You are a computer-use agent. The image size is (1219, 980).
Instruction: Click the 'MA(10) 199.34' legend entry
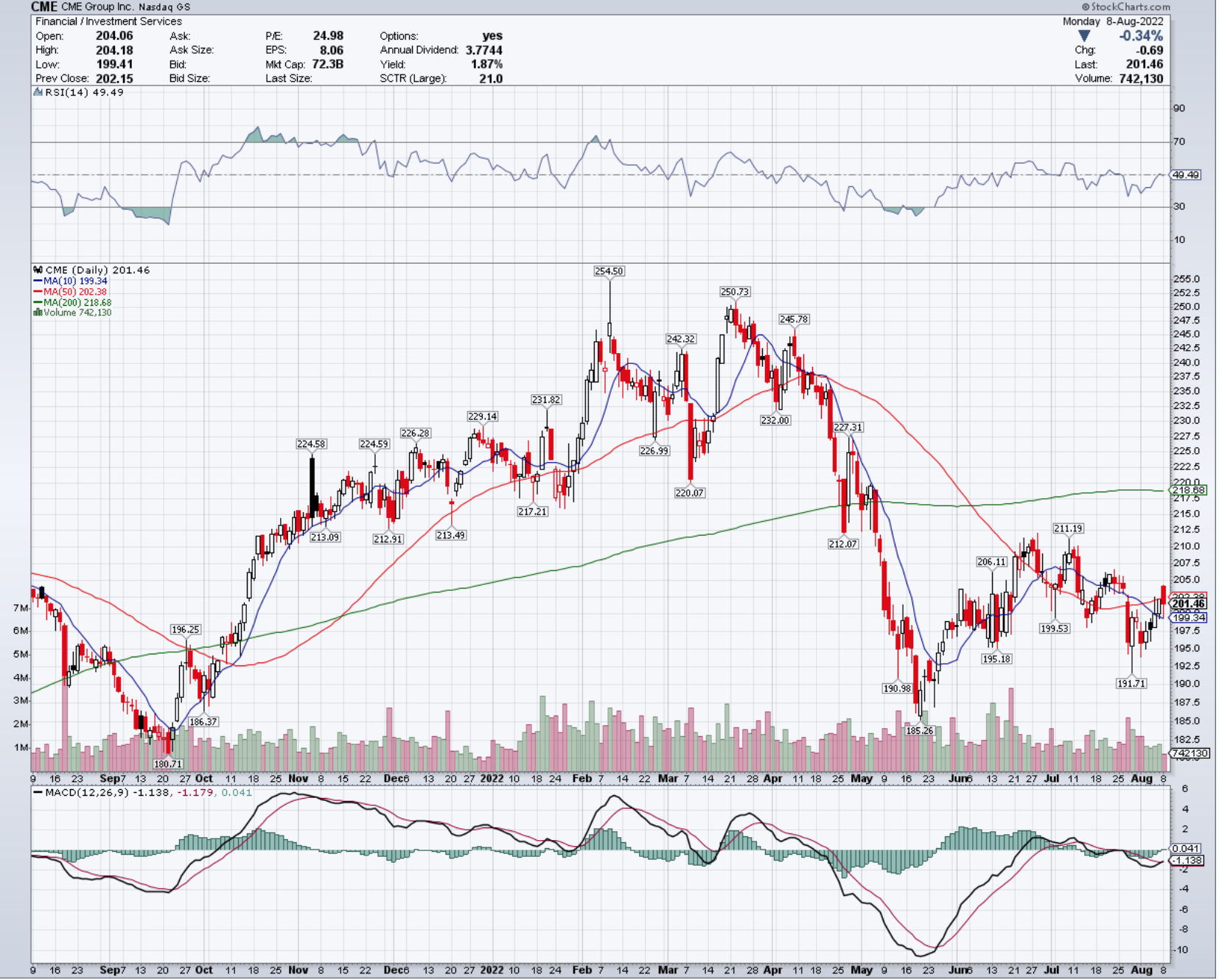[x=75, y=281]
